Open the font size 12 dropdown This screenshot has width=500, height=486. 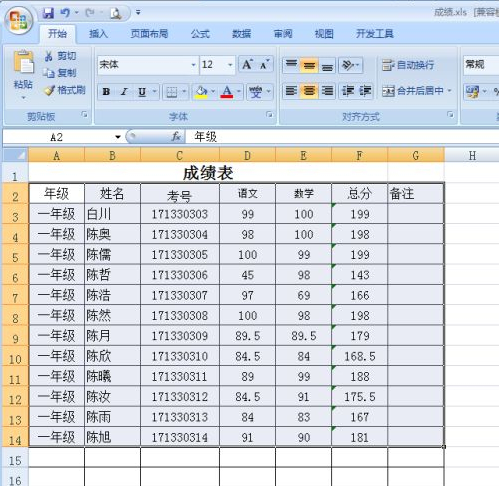tap(230, 65)
